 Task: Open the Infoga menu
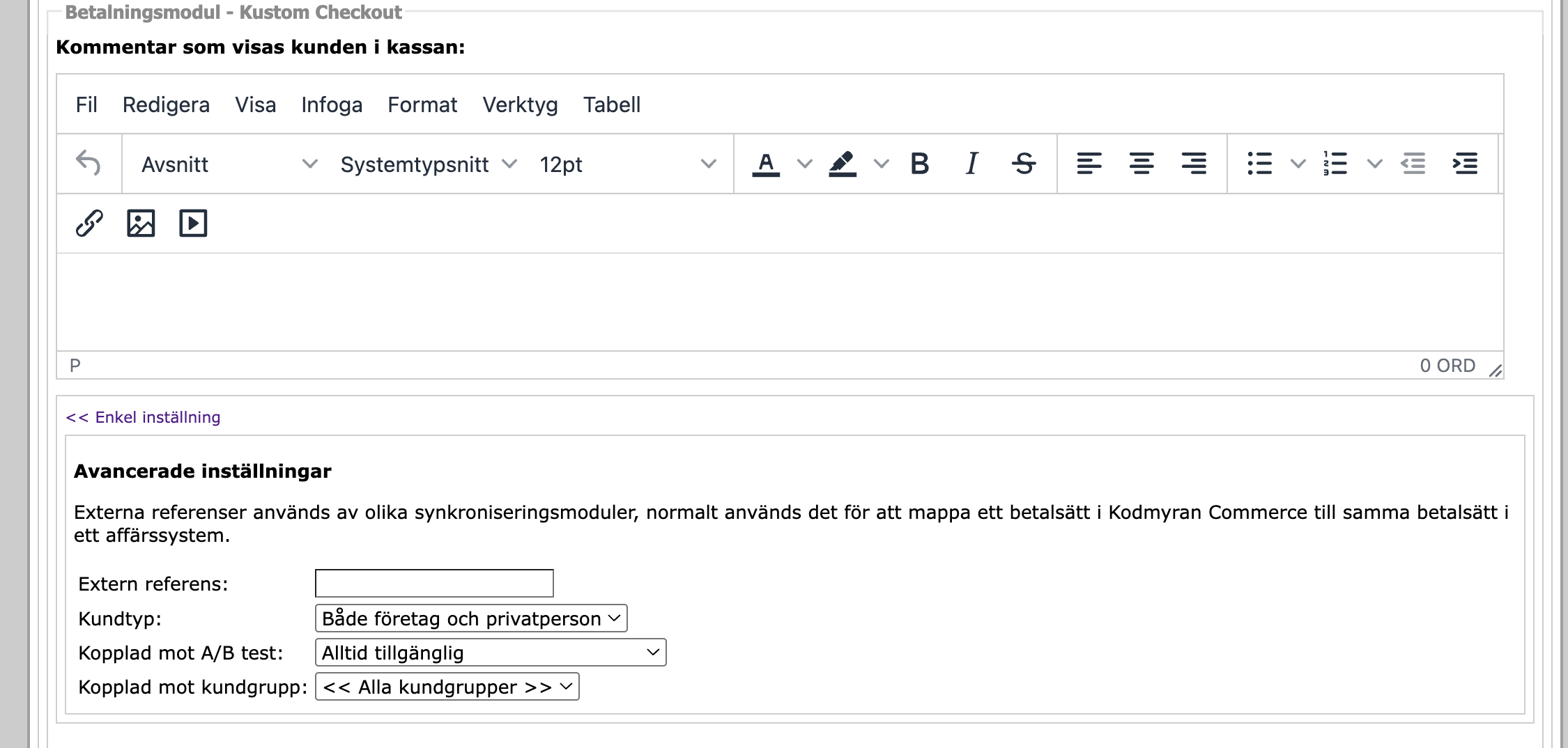(332, 104)
